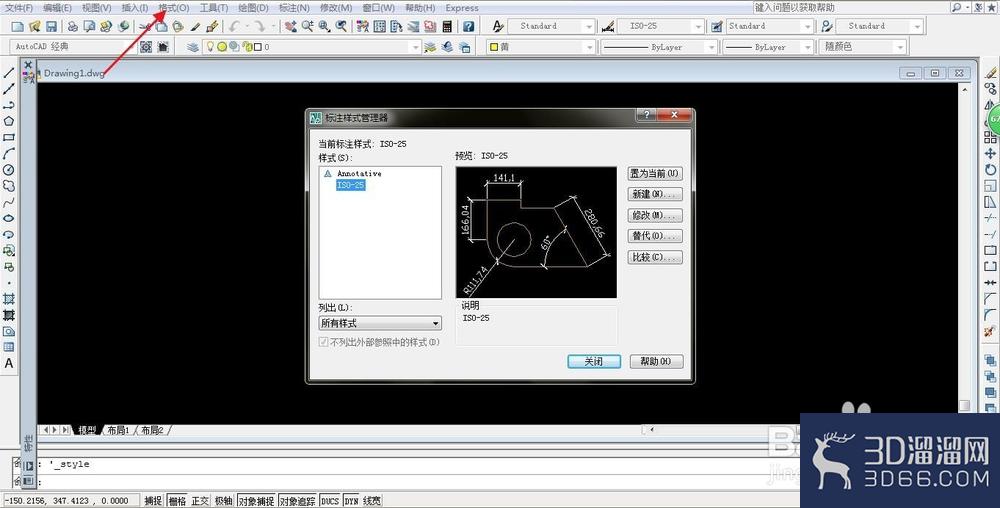The image size is (1000, 508).
Task: Toggle 捕捉 snap mode in status bar
Action: tap(153, 501)
